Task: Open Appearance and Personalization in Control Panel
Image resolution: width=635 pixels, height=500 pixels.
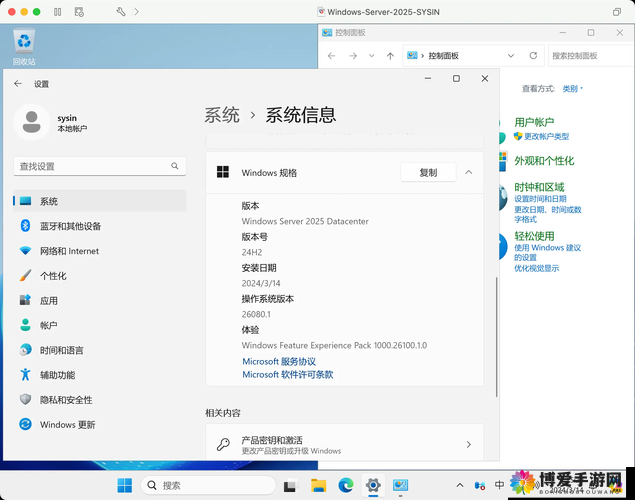Action: 544,161
